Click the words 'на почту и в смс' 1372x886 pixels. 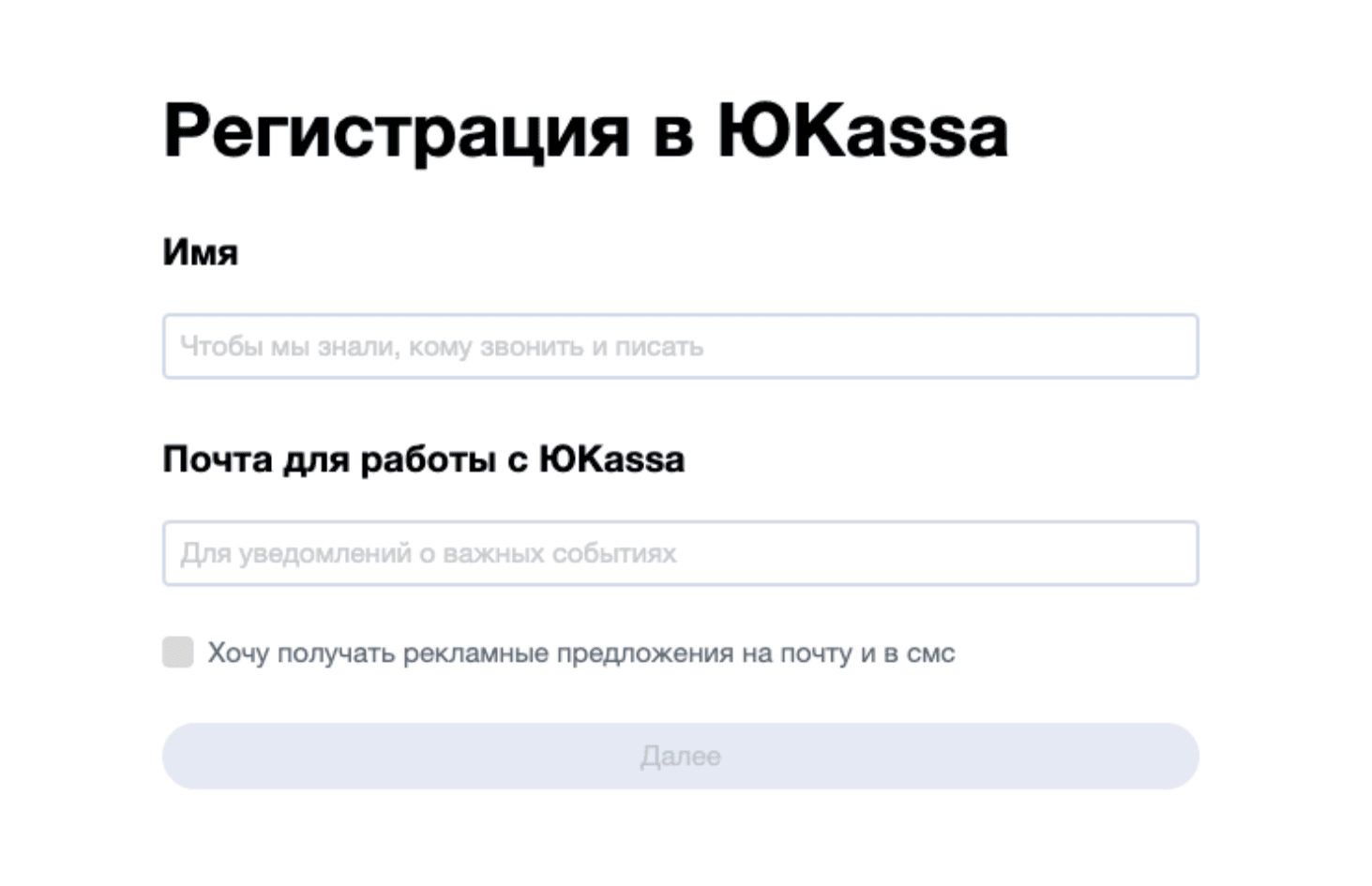coord(848,653)
